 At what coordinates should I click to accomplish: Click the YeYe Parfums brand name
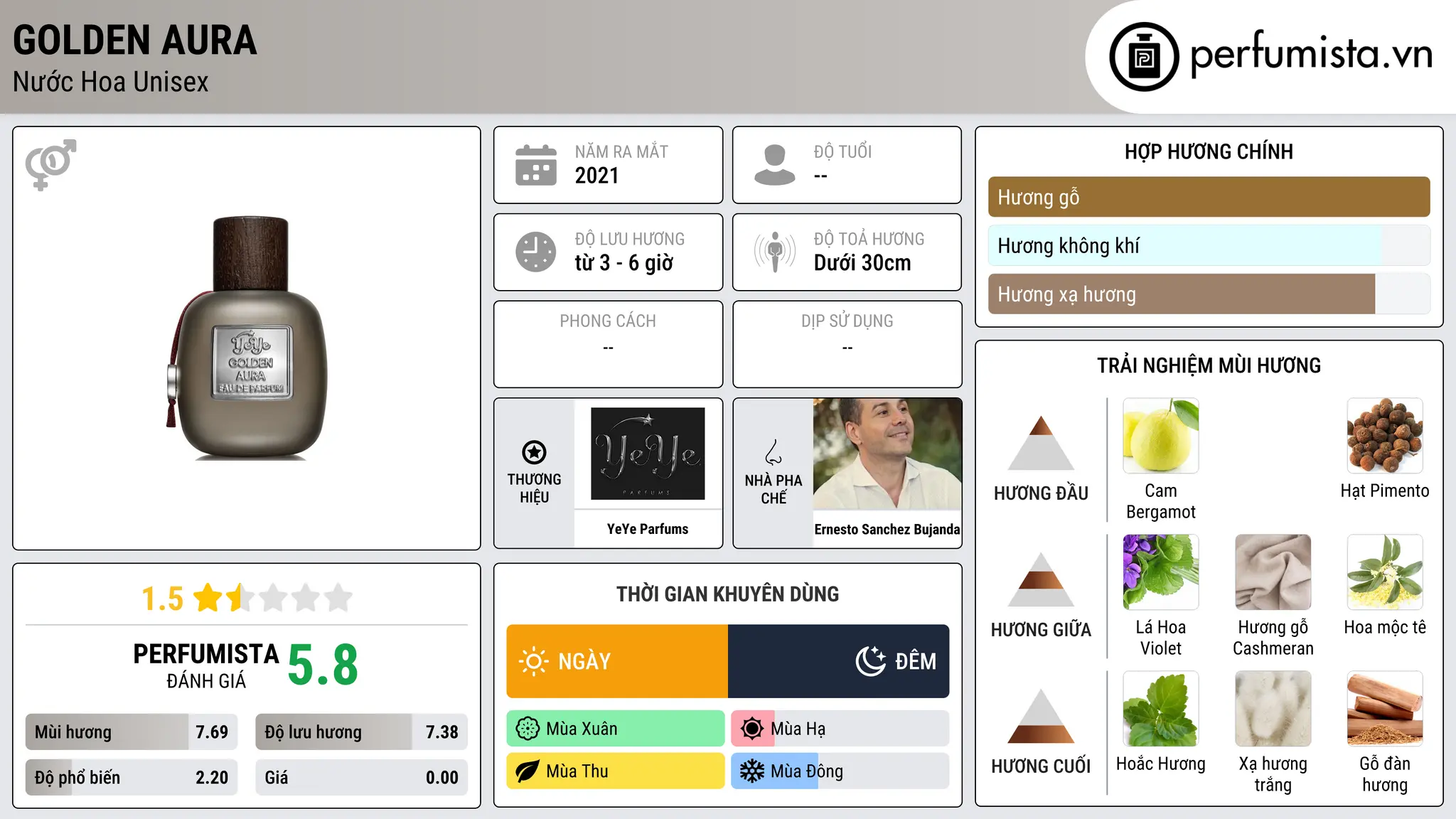coord(648,529)
